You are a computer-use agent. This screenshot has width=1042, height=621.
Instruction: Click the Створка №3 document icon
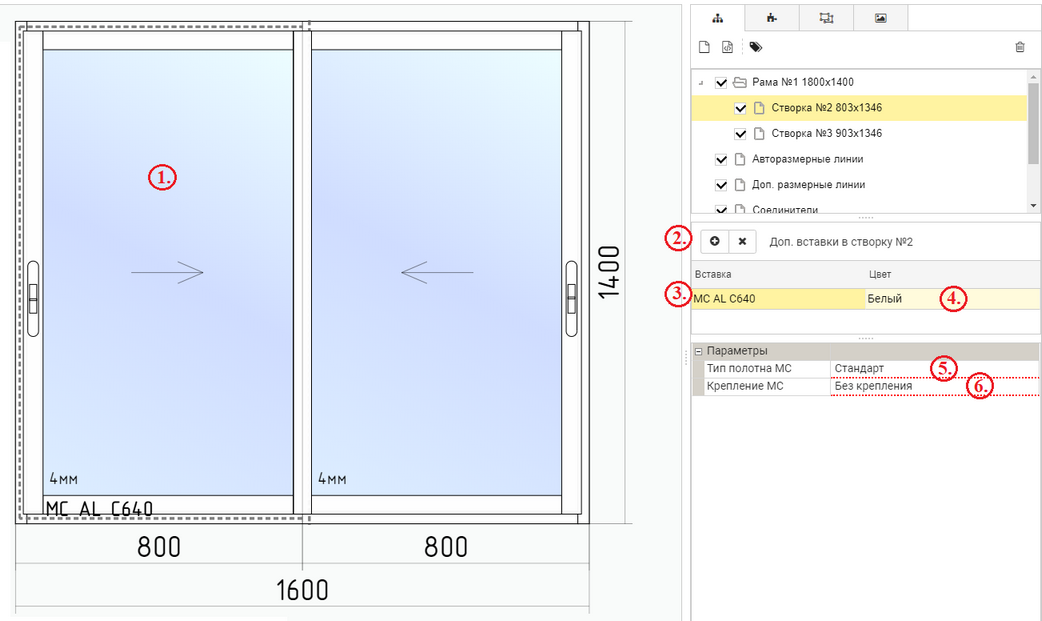tap(759, 134)
